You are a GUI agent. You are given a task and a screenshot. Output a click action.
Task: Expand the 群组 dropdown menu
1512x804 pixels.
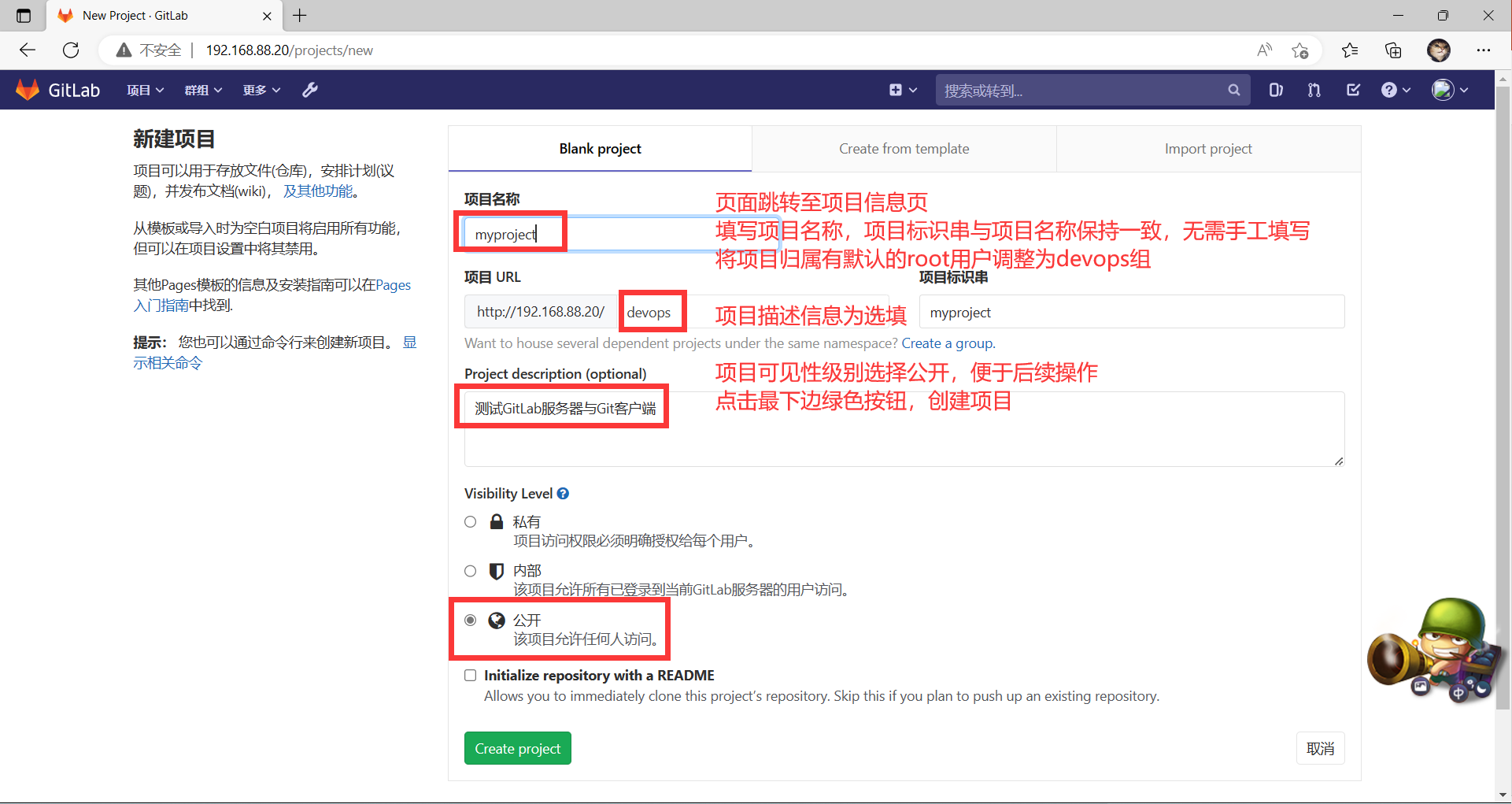[x=203, y=90]
